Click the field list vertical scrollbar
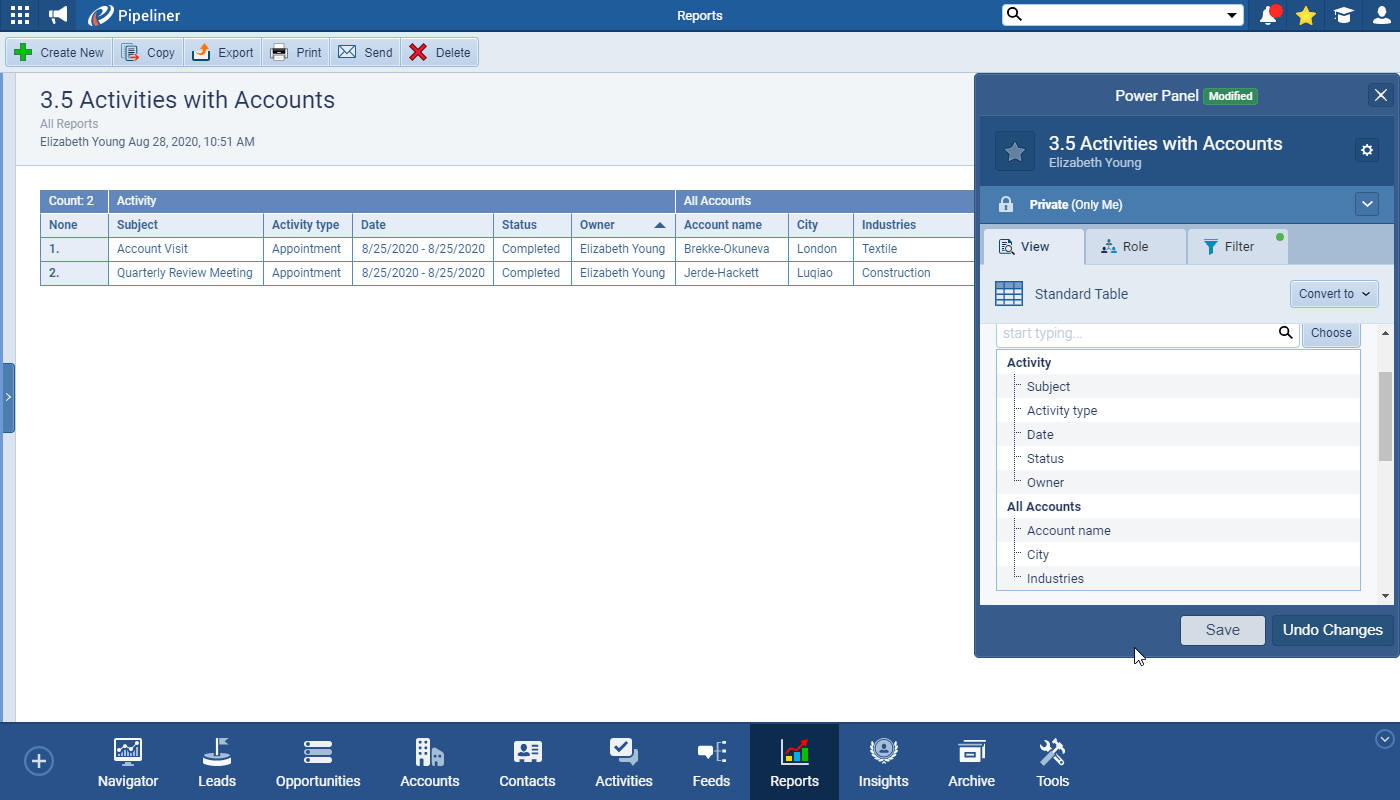This screenshot has height=800, width=1400. coord(1385,415)
